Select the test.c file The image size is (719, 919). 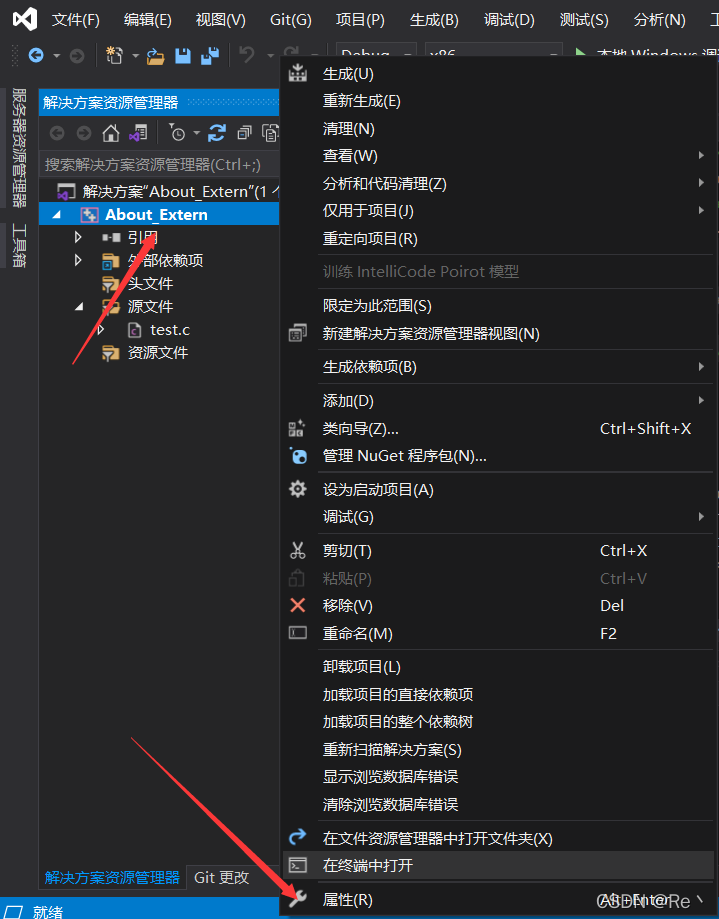tap(170, 330)
